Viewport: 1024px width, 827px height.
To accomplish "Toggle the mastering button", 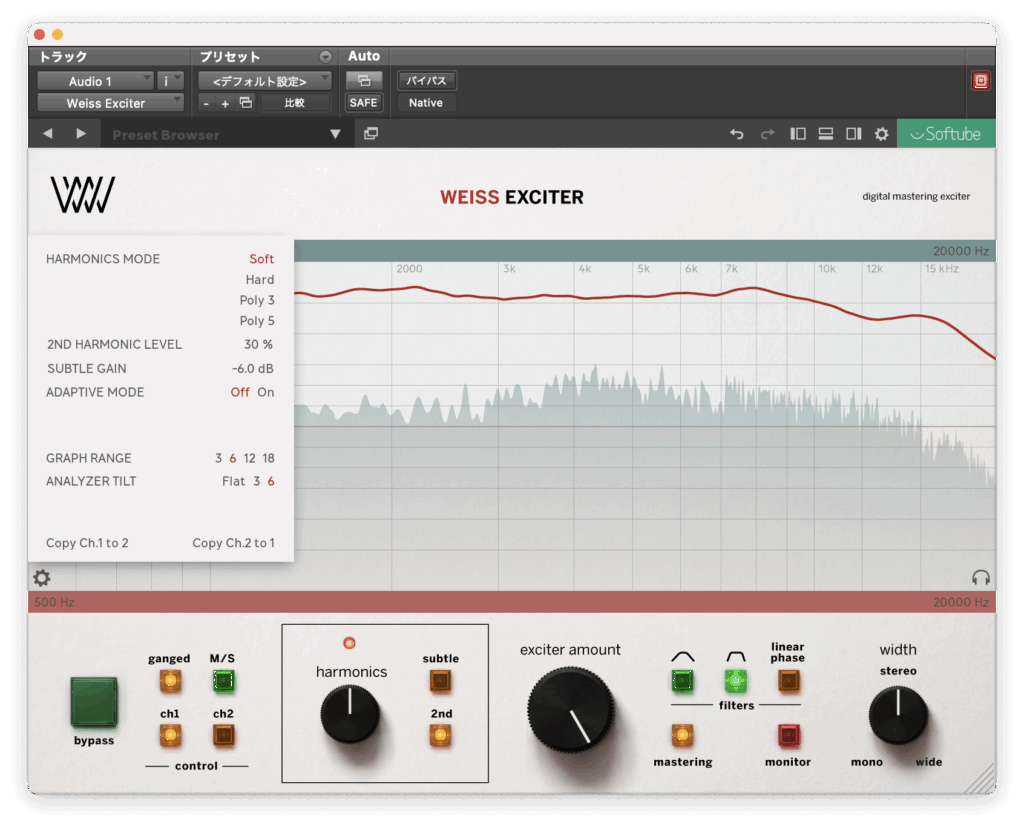I will point(682,736).
